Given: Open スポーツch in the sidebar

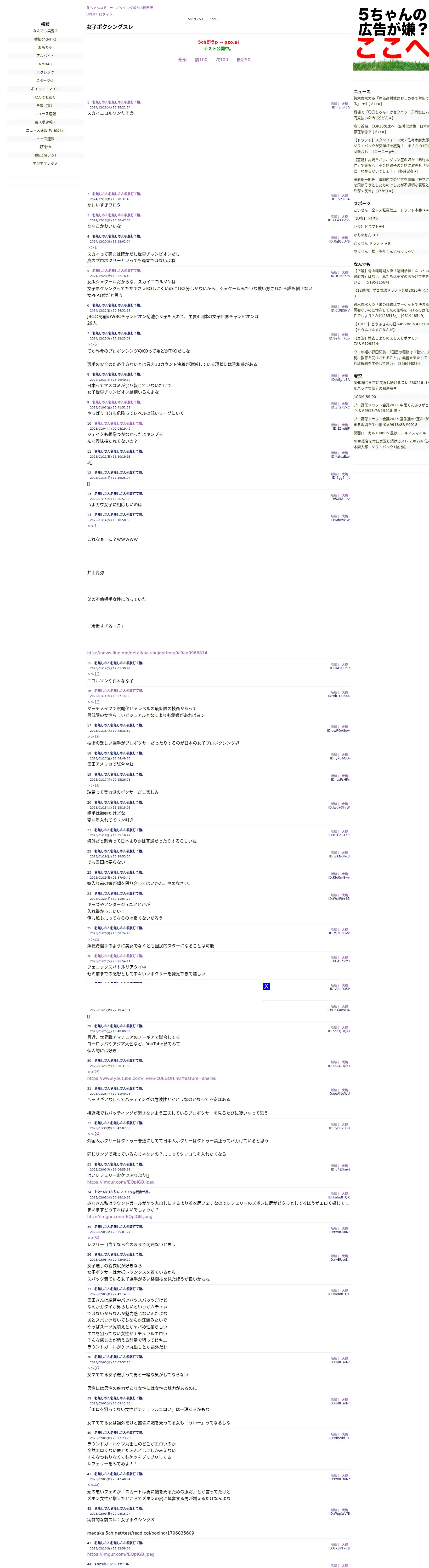Looking at the screenshot, I should 45,80.
